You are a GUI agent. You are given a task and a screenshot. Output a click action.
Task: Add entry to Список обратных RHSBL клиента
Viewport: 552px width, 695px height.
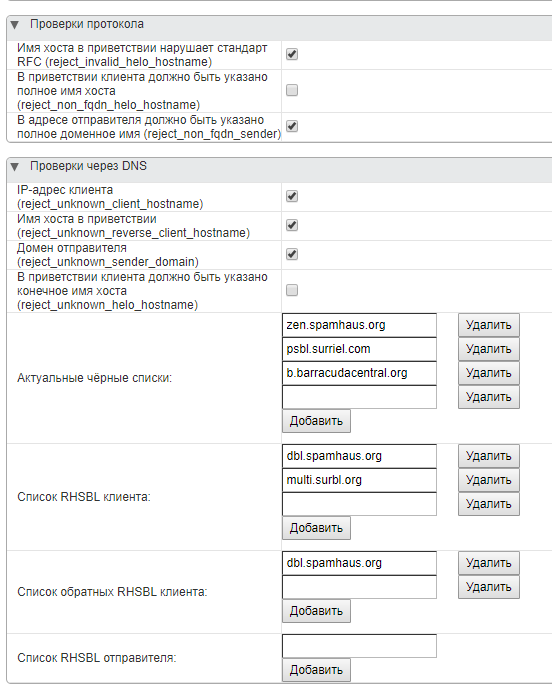(316, 611)
